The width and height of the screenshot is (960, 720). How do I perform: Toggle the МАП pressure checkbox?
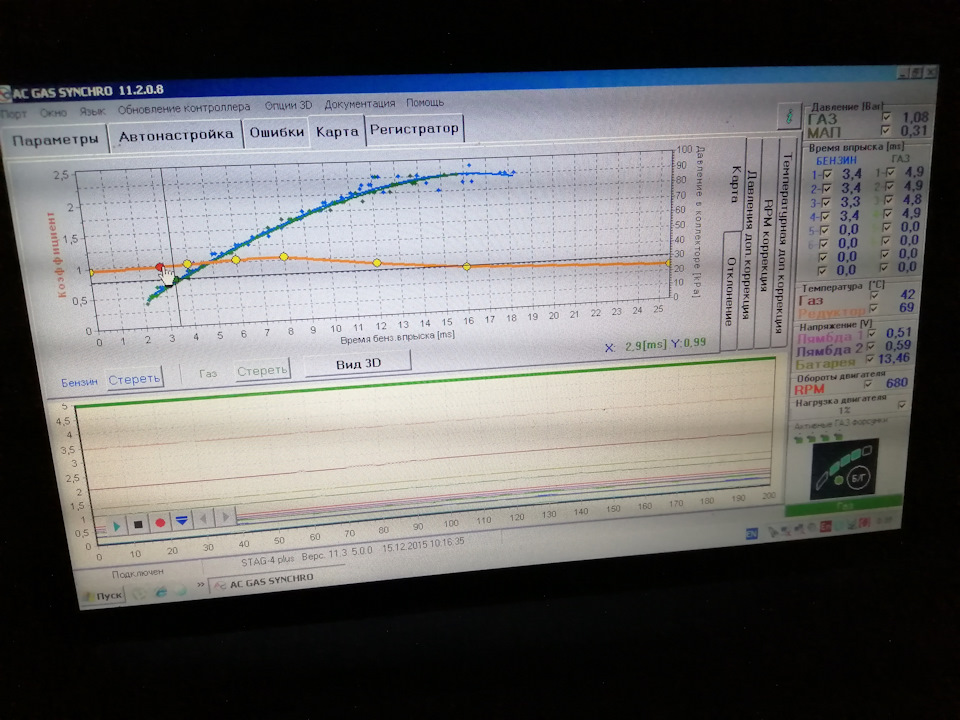(885, 130)
